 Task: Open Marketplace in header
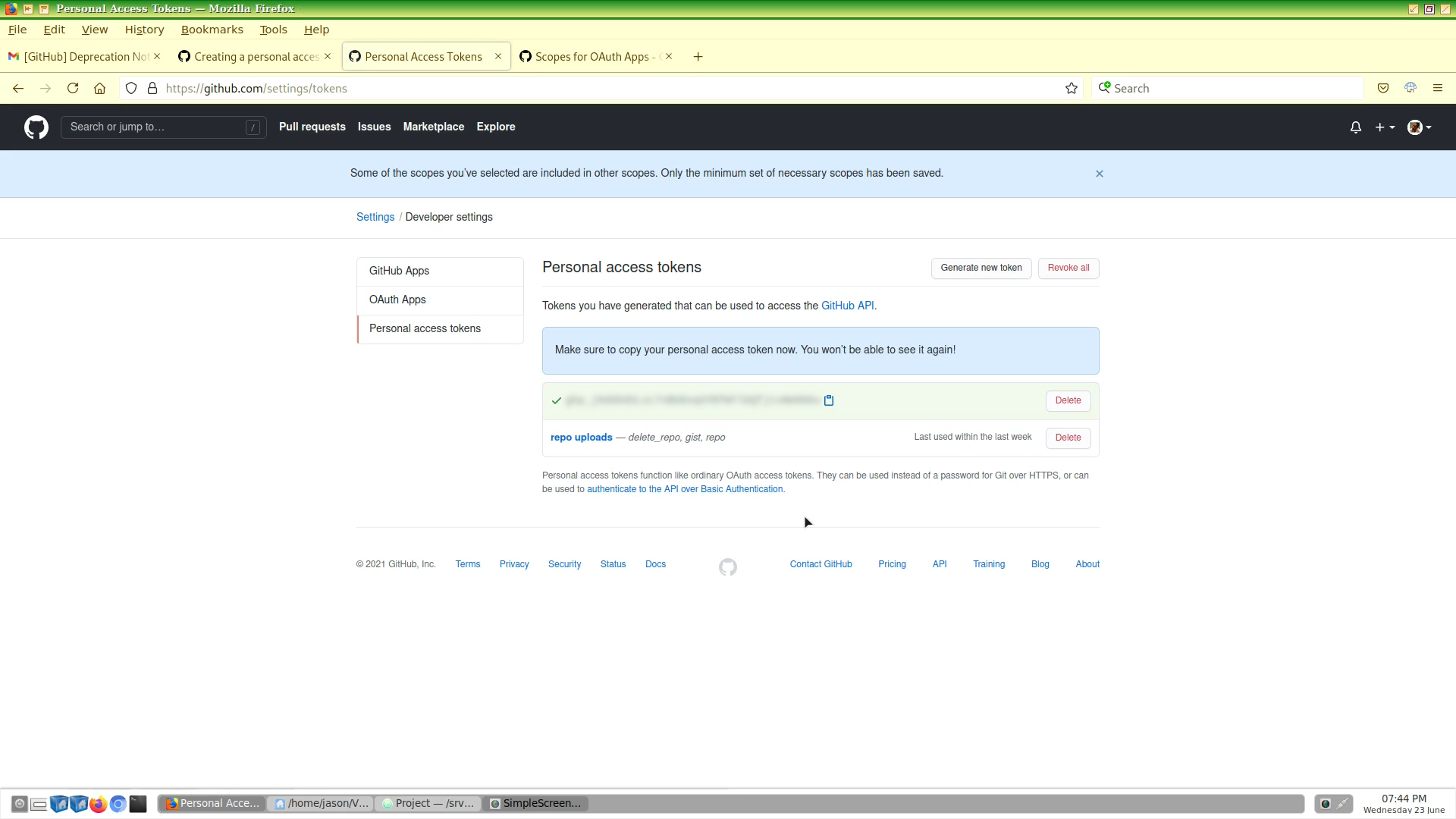click(433, 127)
